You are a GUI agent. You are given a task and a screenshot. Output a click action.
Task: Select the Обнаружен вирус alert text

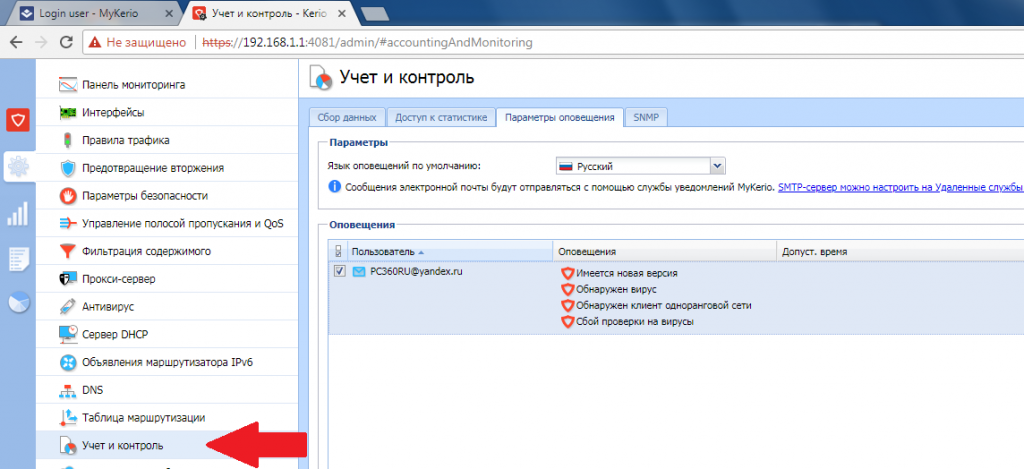click(x=616, y=289)
